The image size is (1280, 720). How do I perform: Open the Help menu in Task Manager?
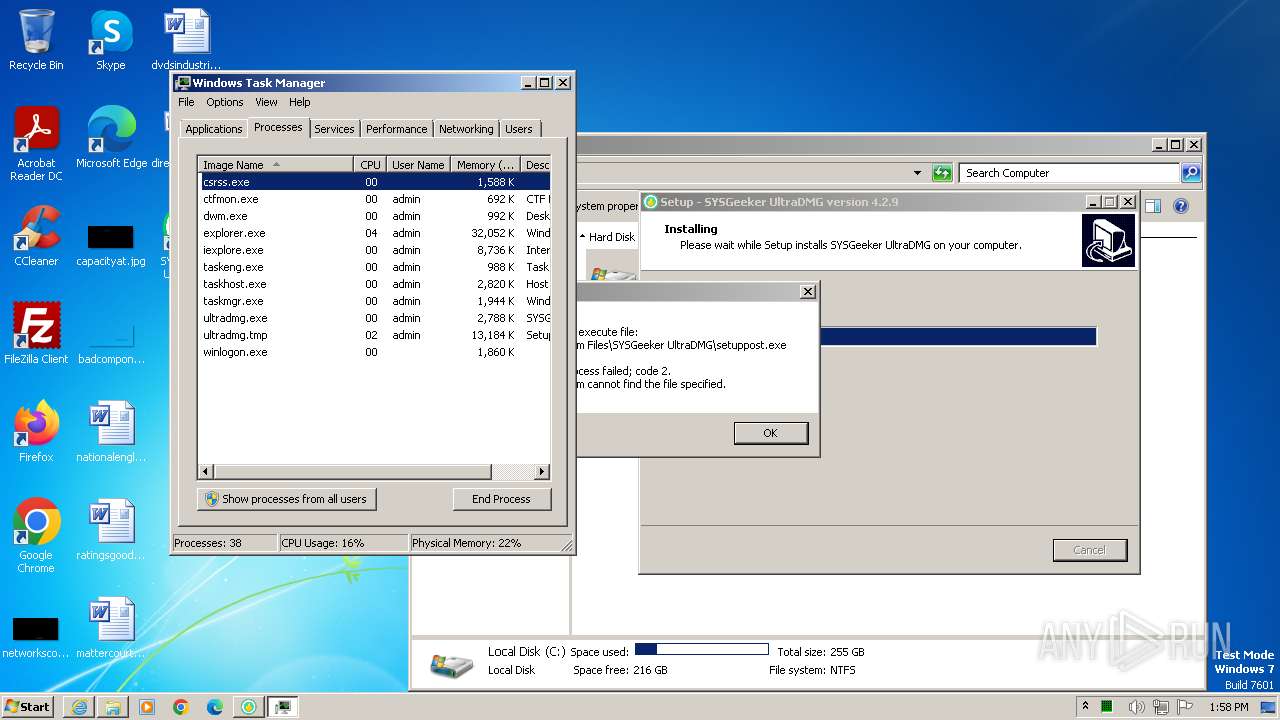click(x=300, y=102)
